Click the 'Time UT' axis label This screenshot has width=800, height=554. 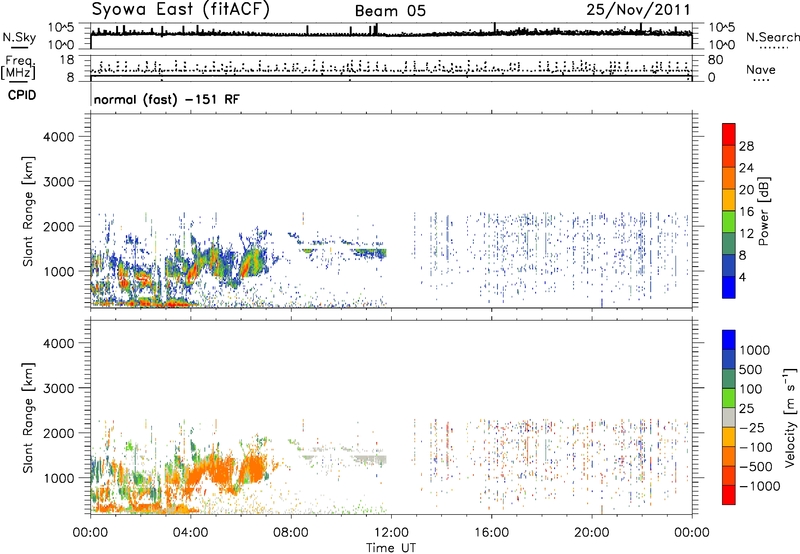[x=391, y=548]
